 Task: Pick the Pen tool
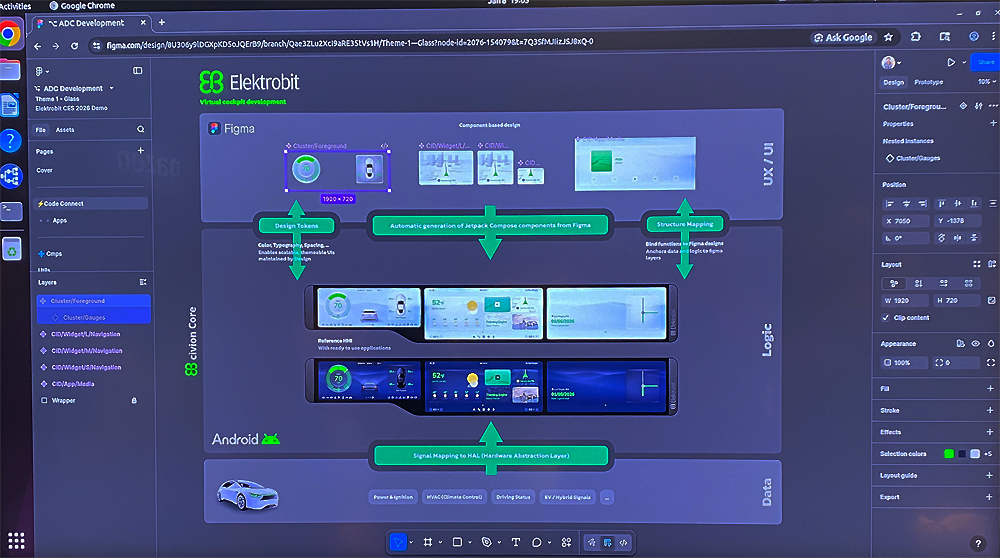[486, 542]
